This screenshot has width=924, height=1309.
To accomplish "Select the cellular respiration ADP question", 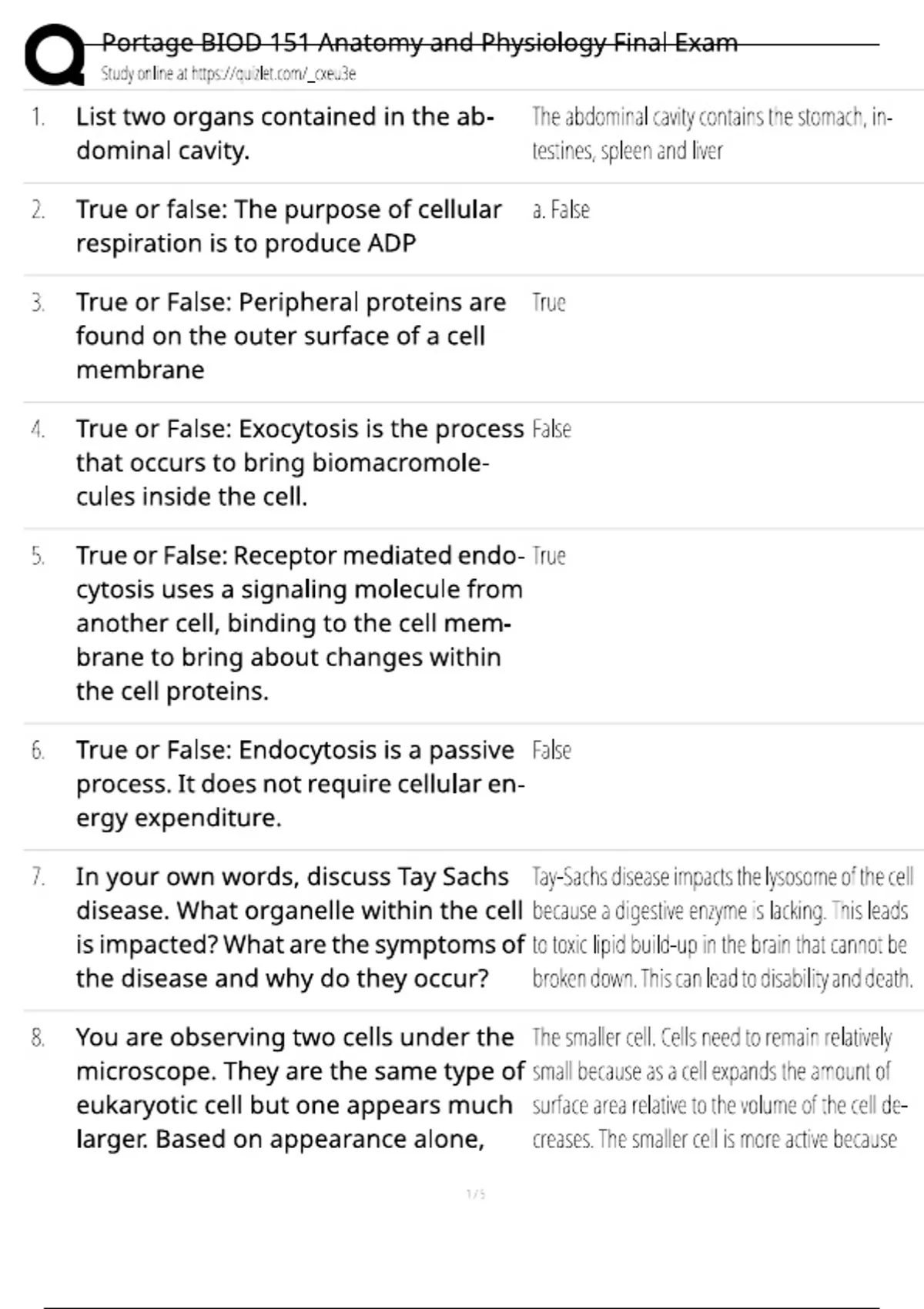I will tap(288, 226).
